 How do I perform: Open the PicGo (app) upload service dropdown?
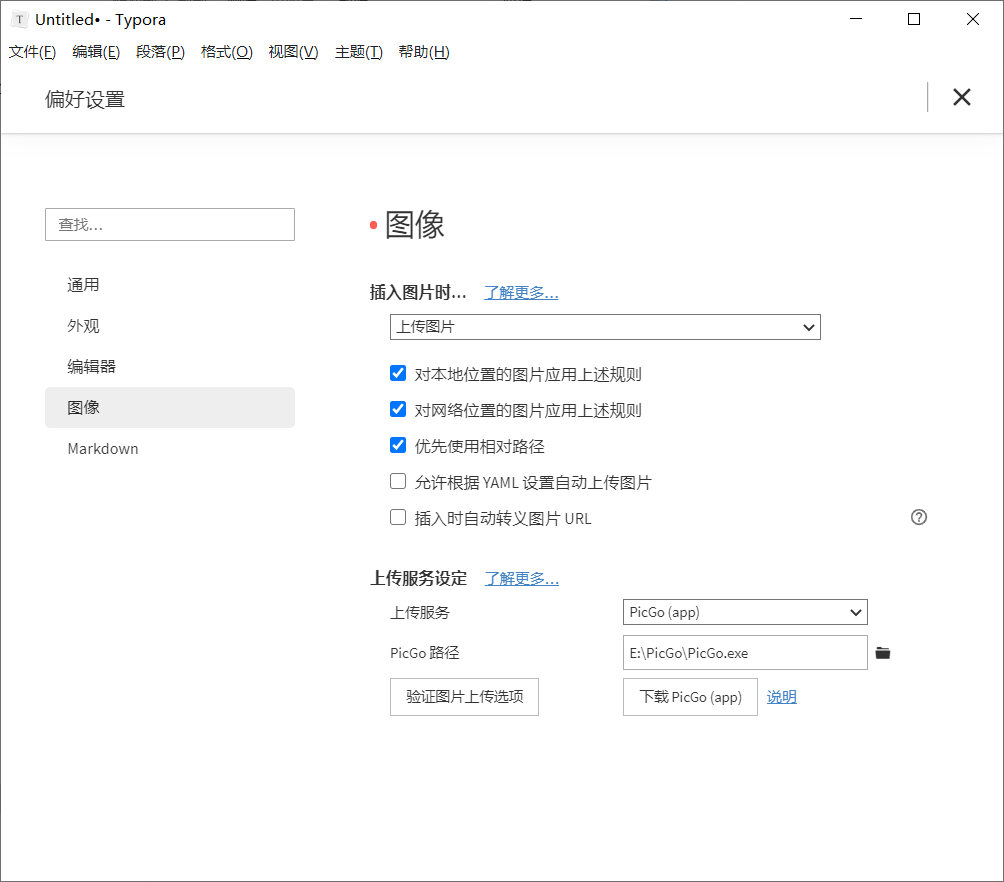coord(745,612)
